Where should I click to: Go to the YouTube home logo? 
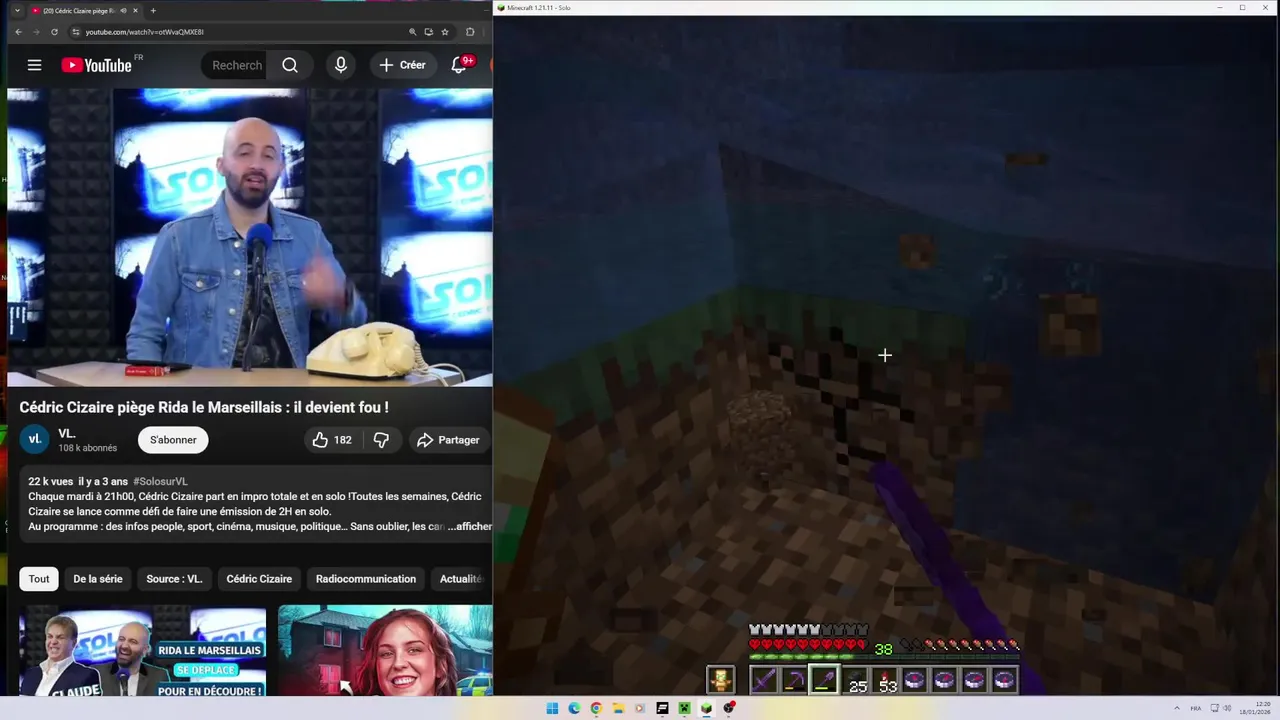pyautogui.click(x=97, y=65)
